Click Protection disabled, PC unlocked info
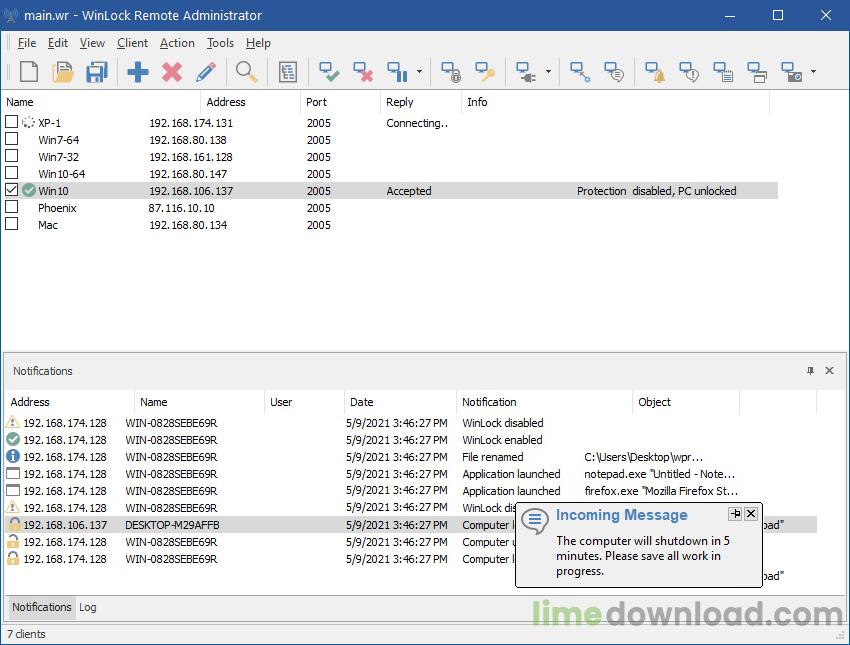The height and width of the screenshot is (645, 850). point(656,191)
